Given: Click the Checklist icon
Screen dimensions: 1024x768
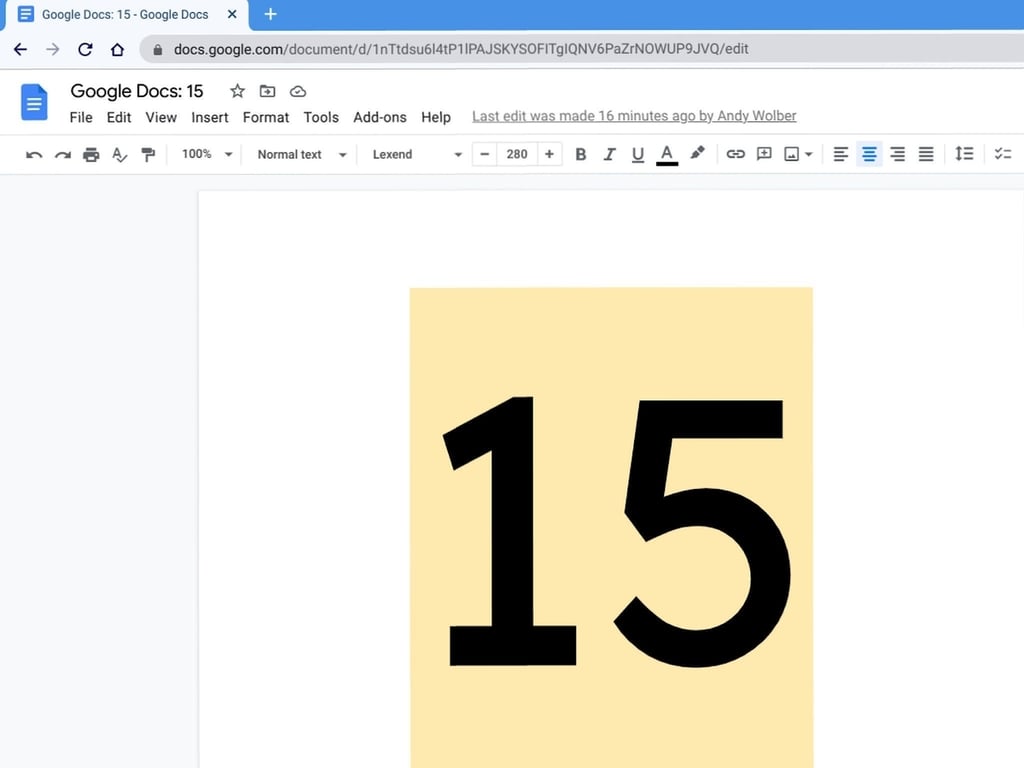Looking at the screenshot, I should 1002,154.
